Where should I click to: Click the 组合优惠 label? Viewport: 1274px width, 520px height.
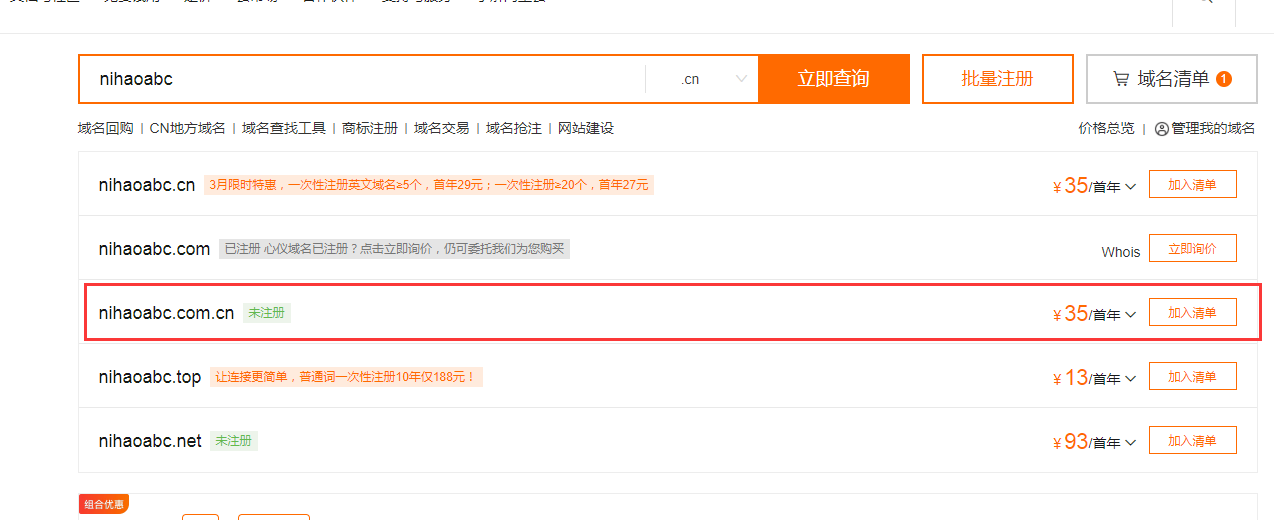coord(104,504)
